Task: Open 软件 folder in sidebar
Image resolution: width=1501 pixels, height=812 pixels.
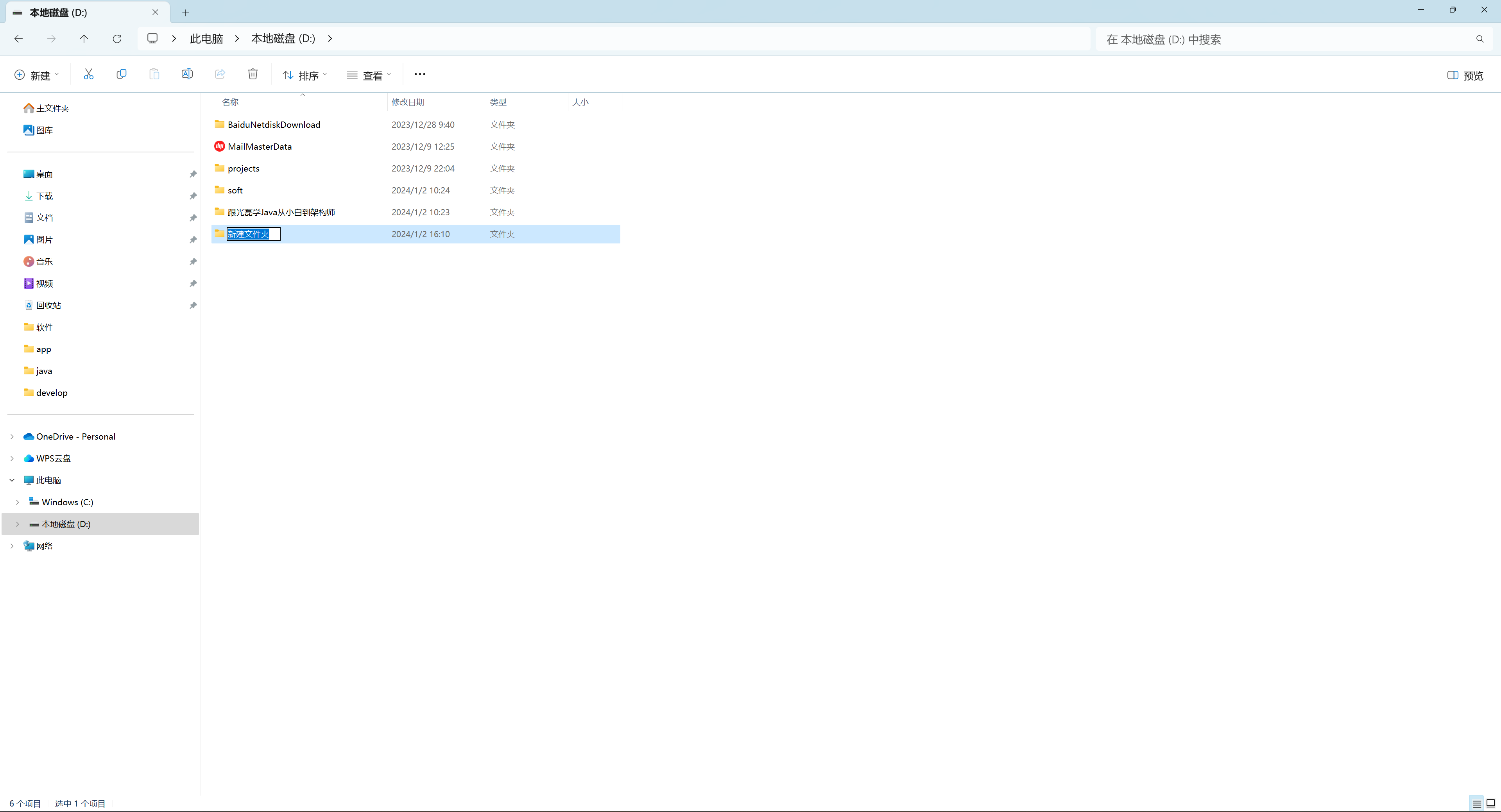Action: pos(38,327)
